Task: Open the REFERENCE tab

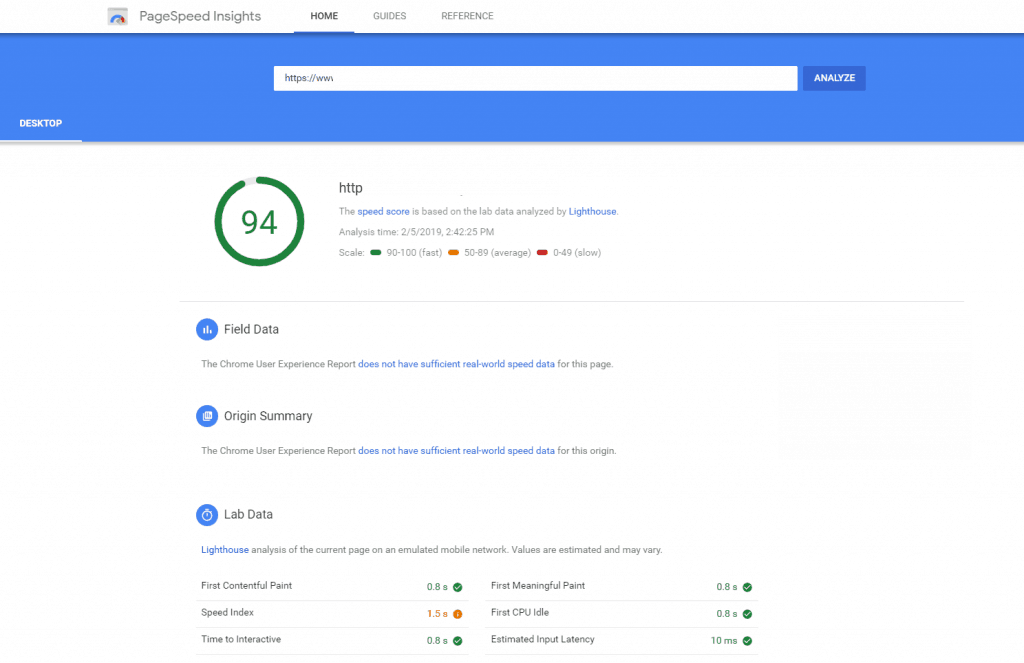Action: click(x=467, y=16)
